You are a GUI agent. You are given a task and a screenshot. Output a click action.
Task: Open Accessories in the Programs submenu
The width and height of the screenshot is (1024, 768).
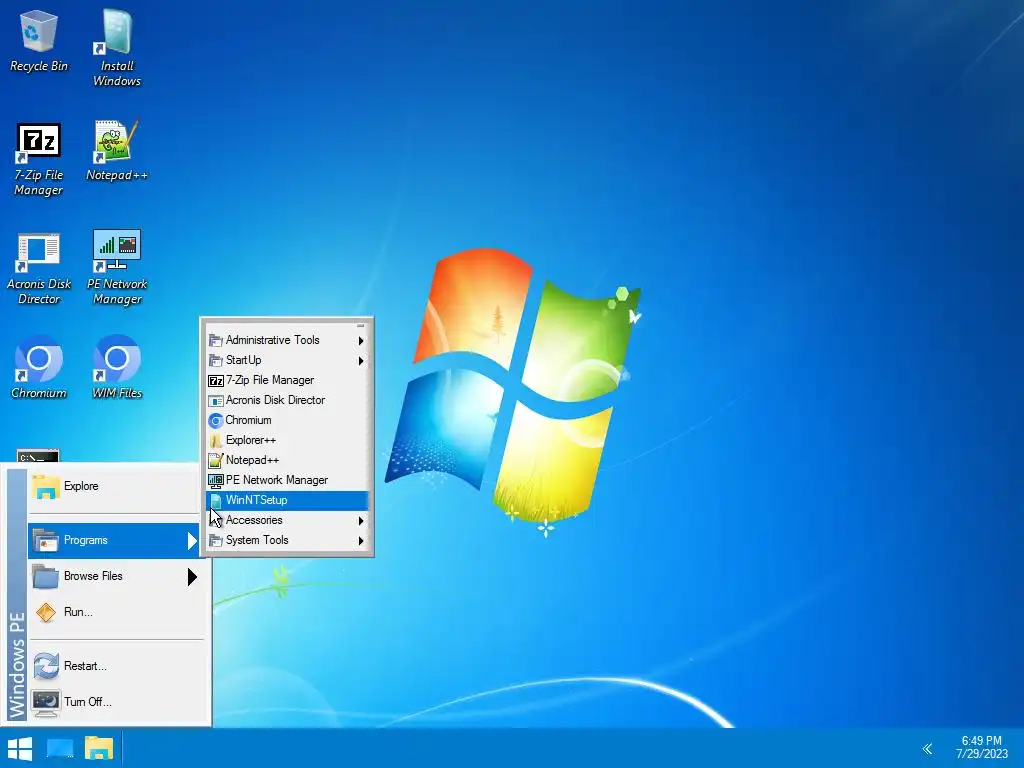coord(287,520)
